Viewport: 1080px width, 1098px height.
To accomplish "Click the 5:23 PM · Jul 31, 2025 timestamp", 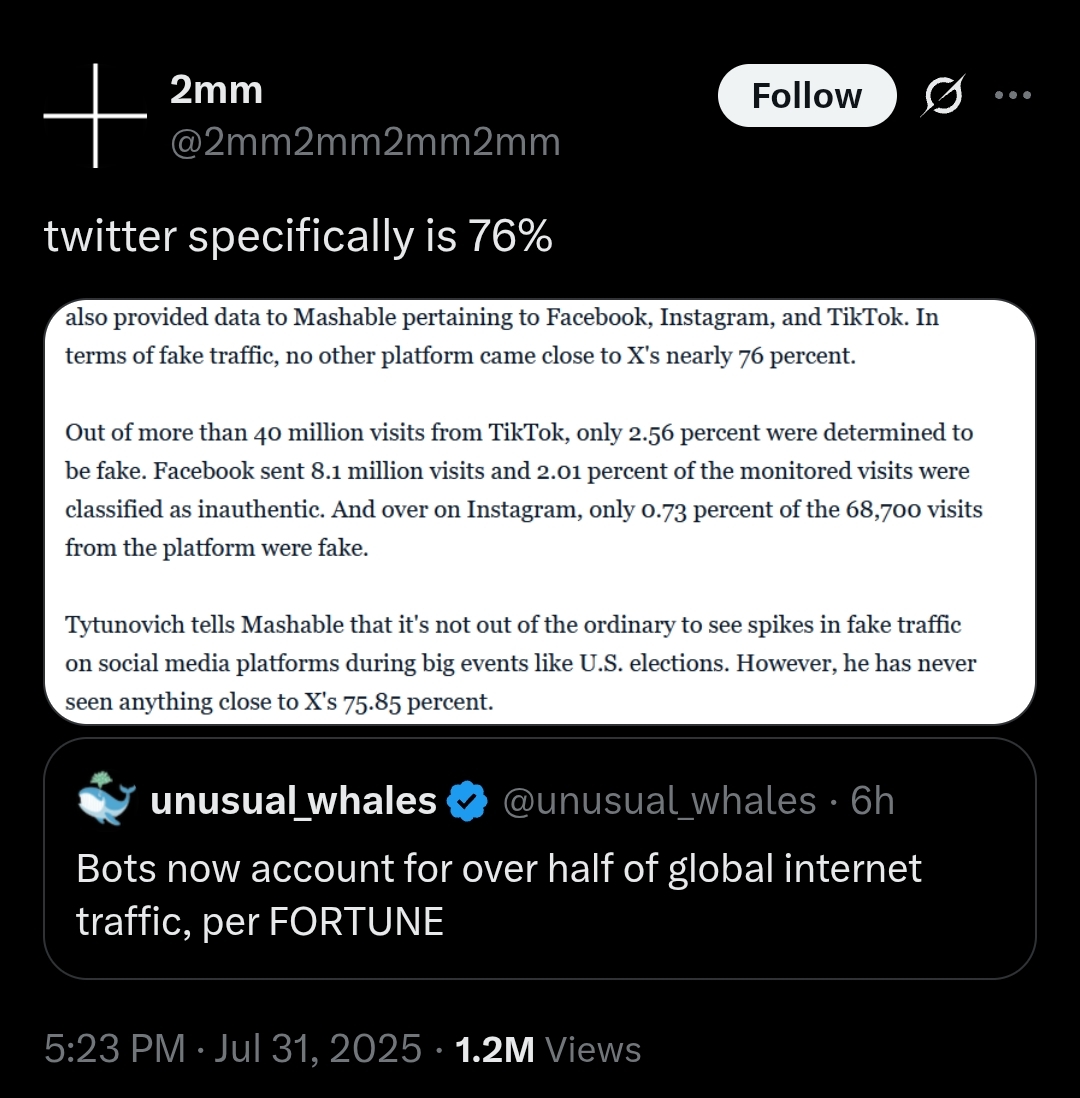I will point(233,1049).
